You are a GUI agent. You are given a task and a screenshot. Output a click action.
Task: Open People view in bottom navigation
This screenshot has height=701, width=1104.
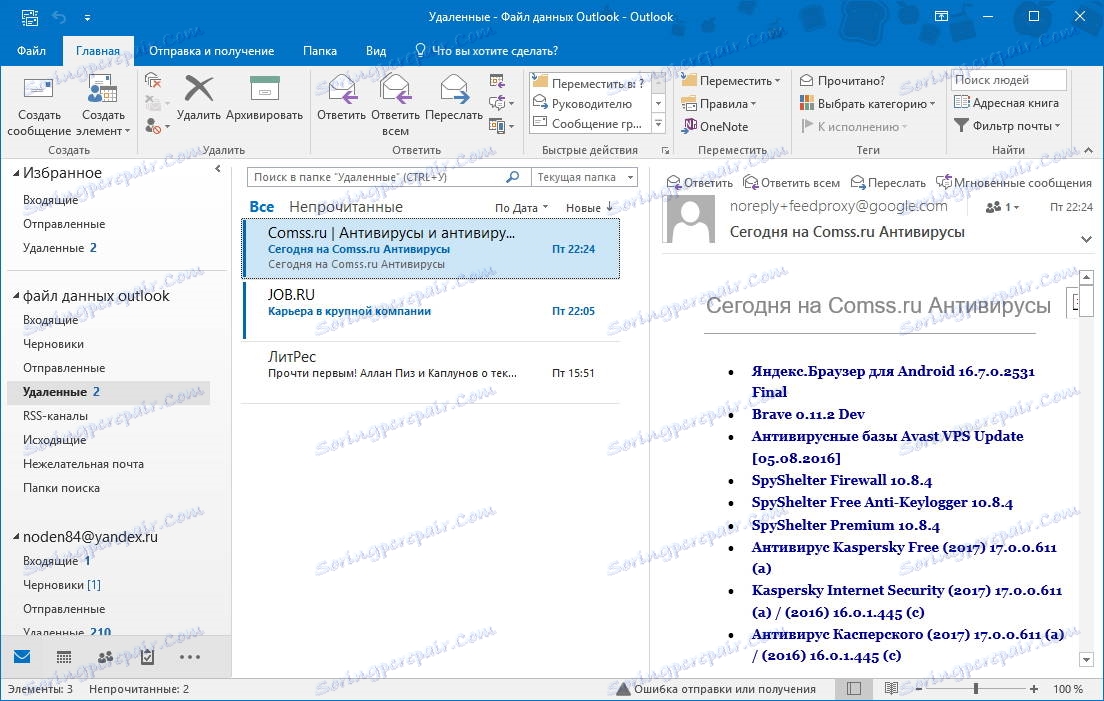(105, 657)
